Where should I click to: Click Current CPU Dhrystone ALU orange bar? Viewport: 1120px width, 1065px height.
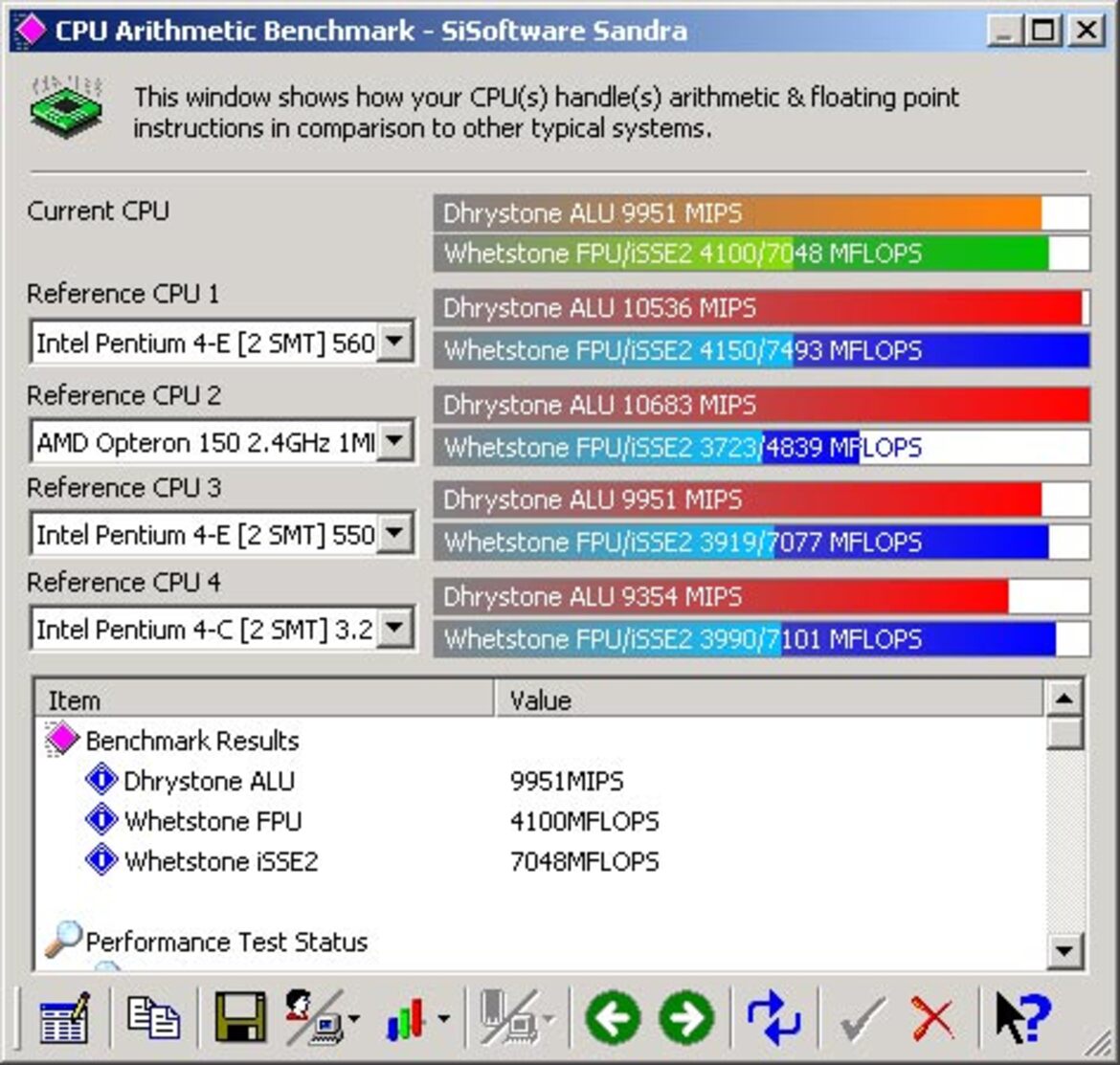[761, 212]
